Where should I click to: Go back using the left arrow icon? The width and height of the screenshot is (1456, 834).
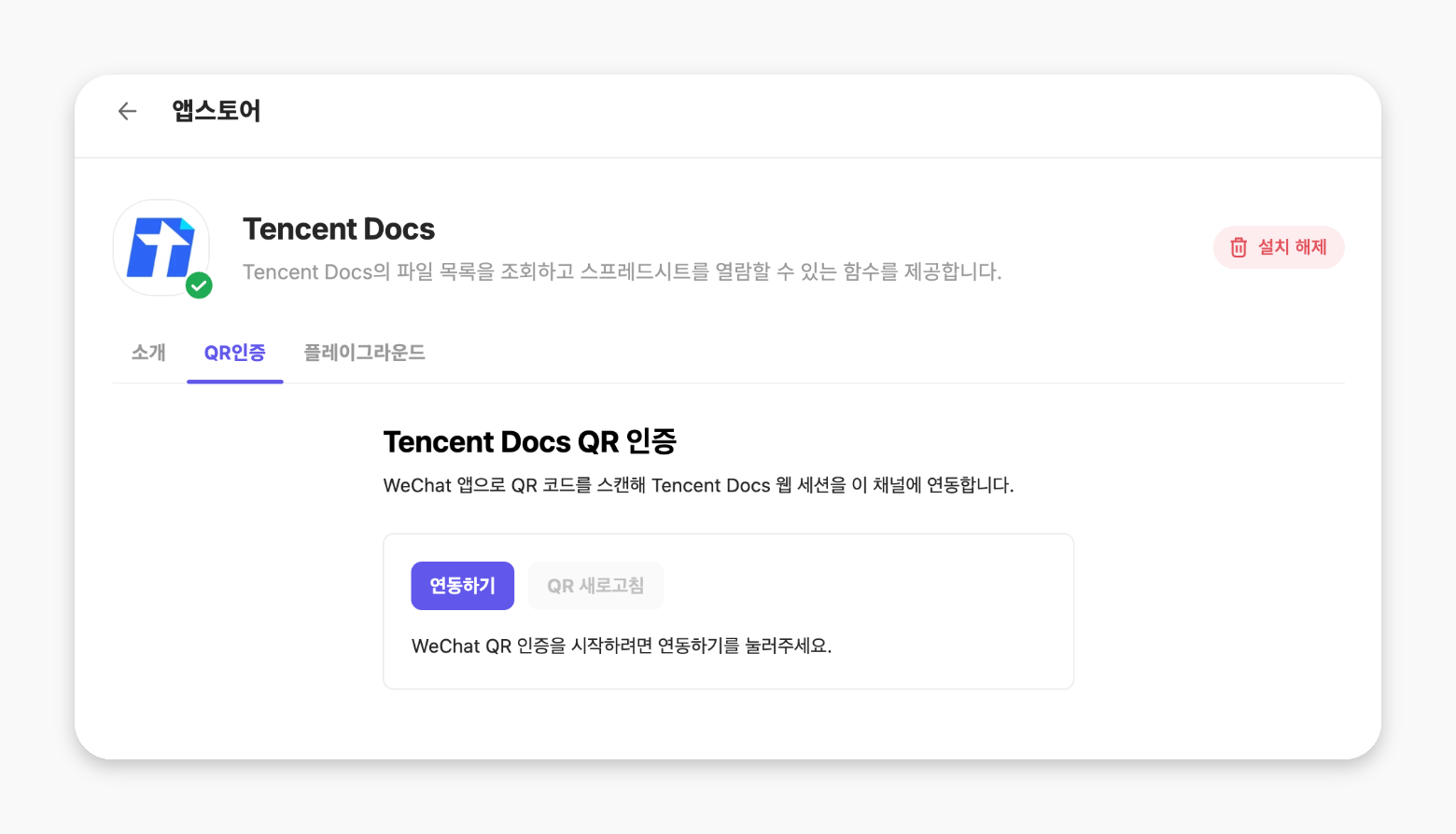point(127,111)
